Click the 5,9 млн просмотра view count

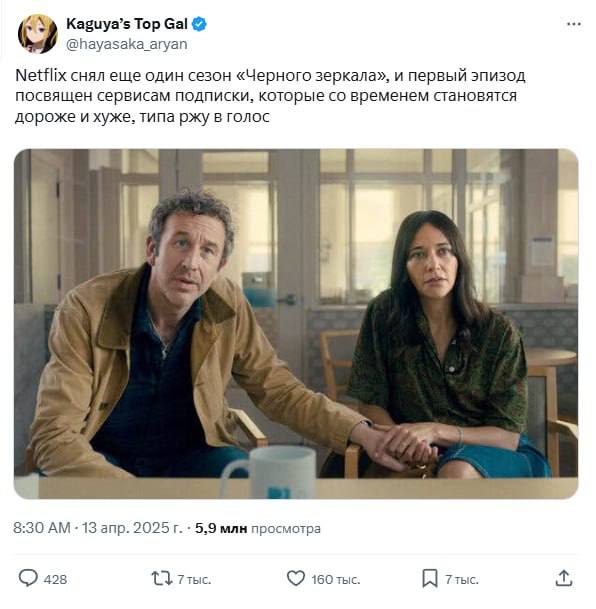258,529
